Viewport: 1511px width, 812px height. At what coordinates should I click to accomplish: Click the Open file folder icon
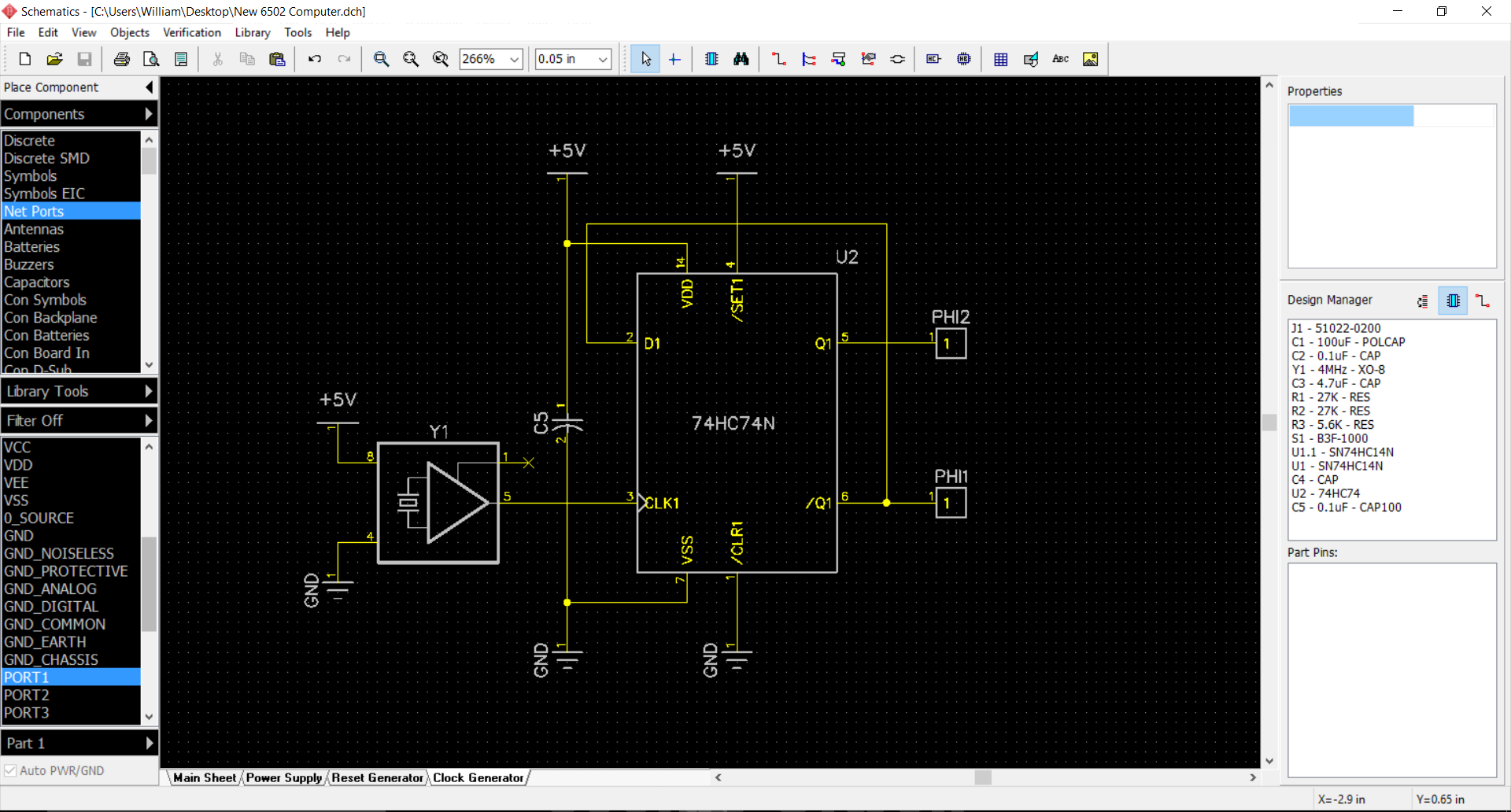[54, 59]
